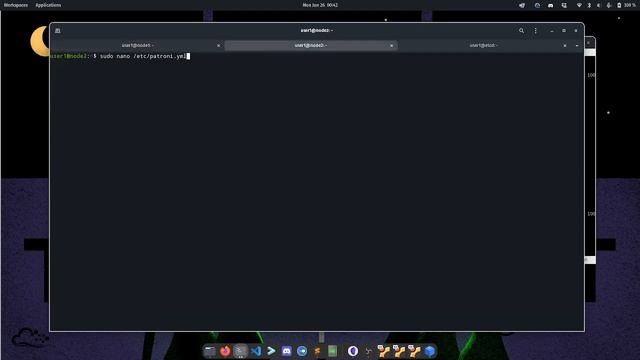
Task: Open the blue round arrow app in dock
Action: coord(302,351)
